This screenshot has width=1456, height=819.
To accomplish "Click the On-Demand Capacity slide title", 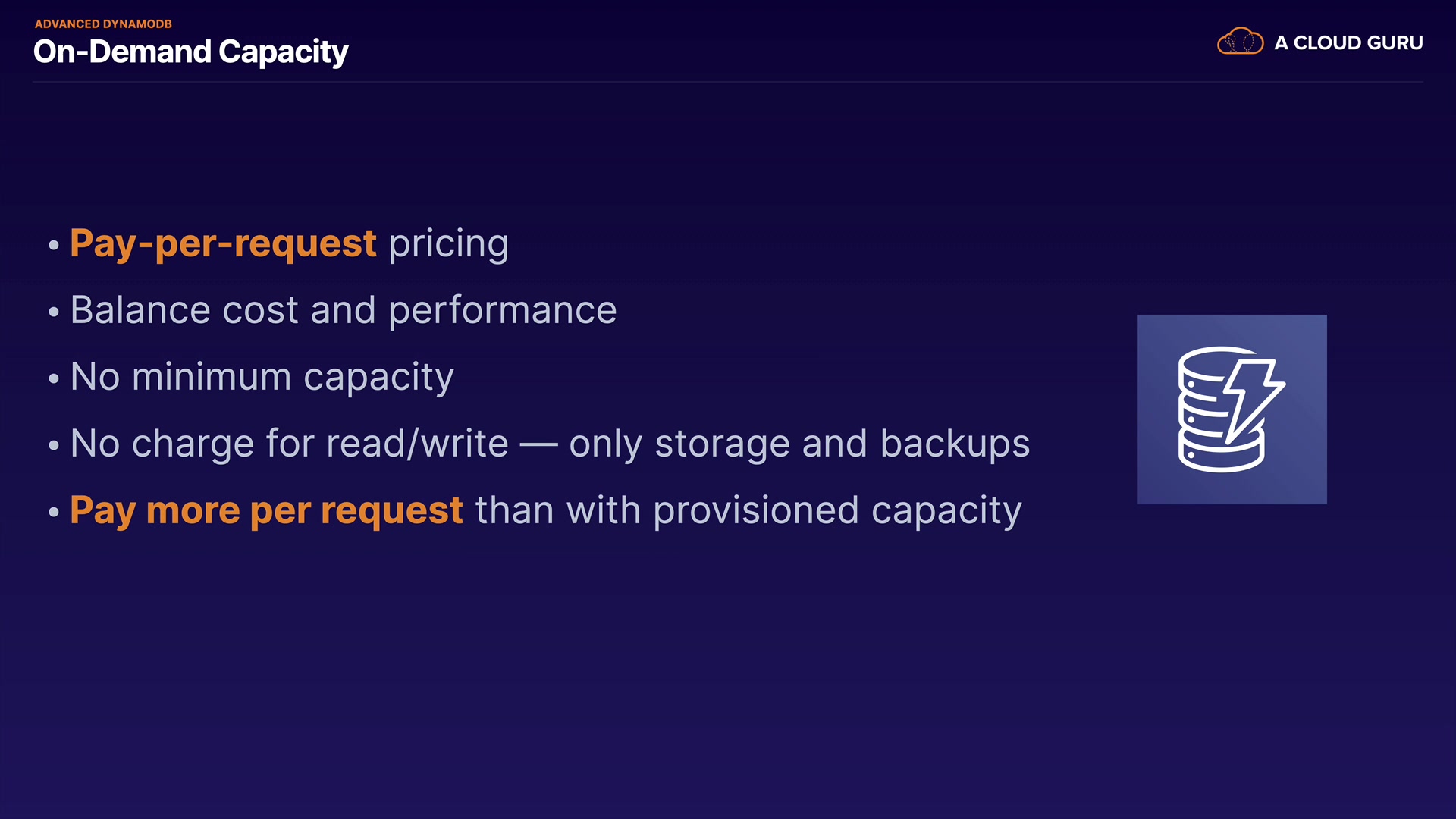I will click(x=190, y=52).
